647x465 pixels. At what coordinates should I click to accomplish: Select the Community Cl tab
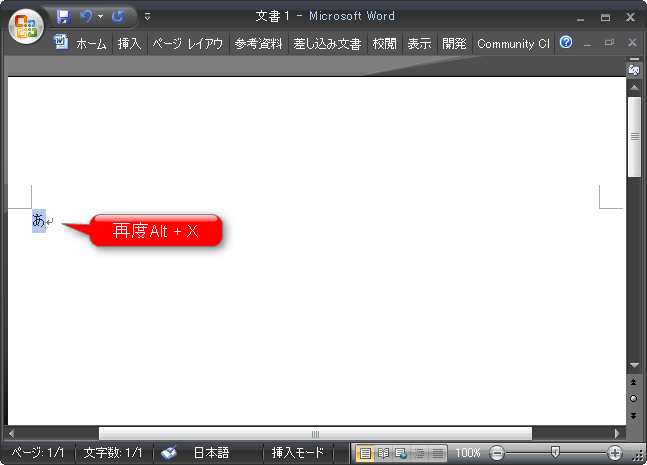pos(513,44)
